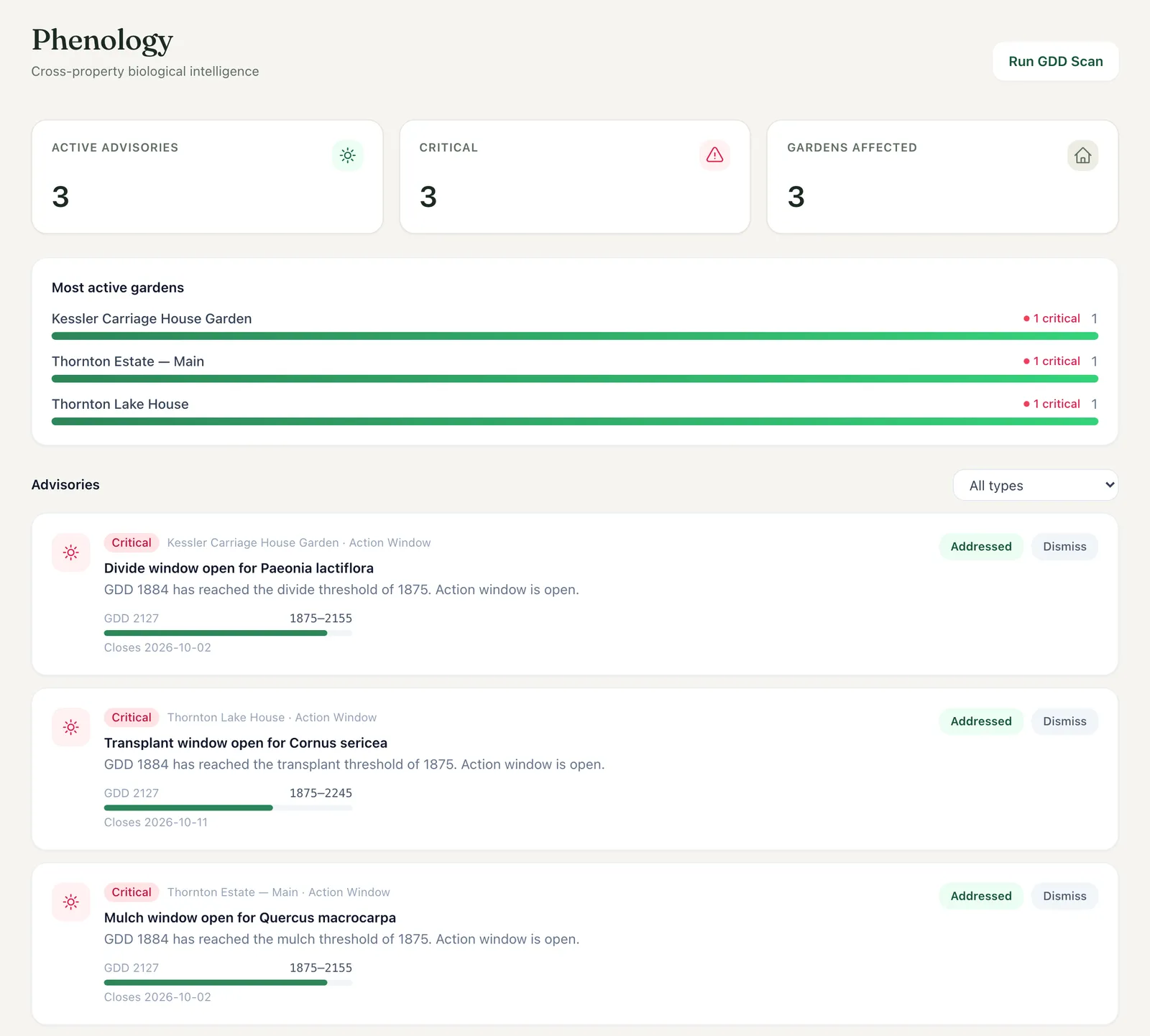Mark Paeonia lactiflora advisory as Addressed

981,547
